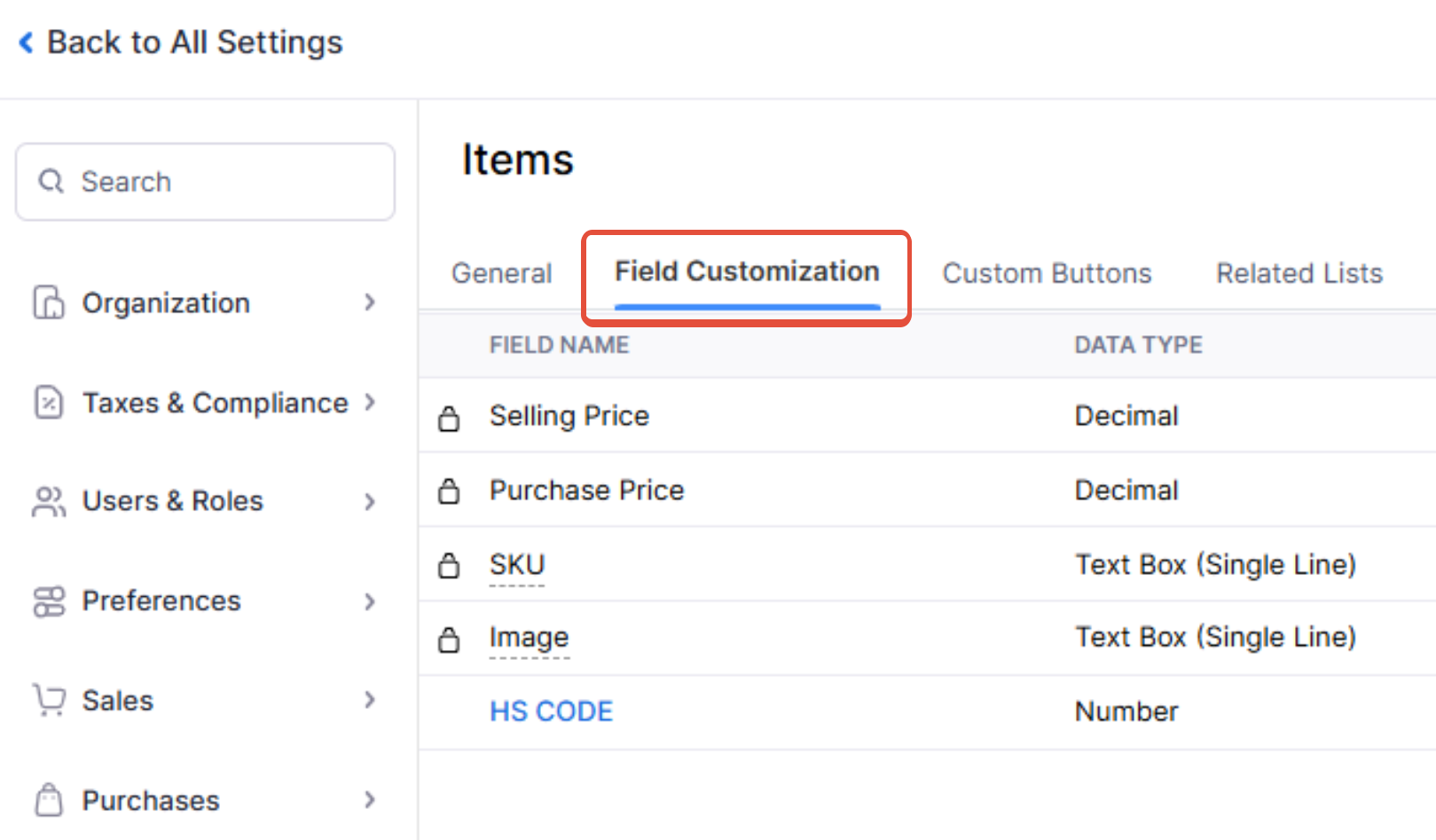The image size is (1436, 840).
Task: Open the Custom Buttons tab
Action: pyautogui.click(x=1047, y=273)
